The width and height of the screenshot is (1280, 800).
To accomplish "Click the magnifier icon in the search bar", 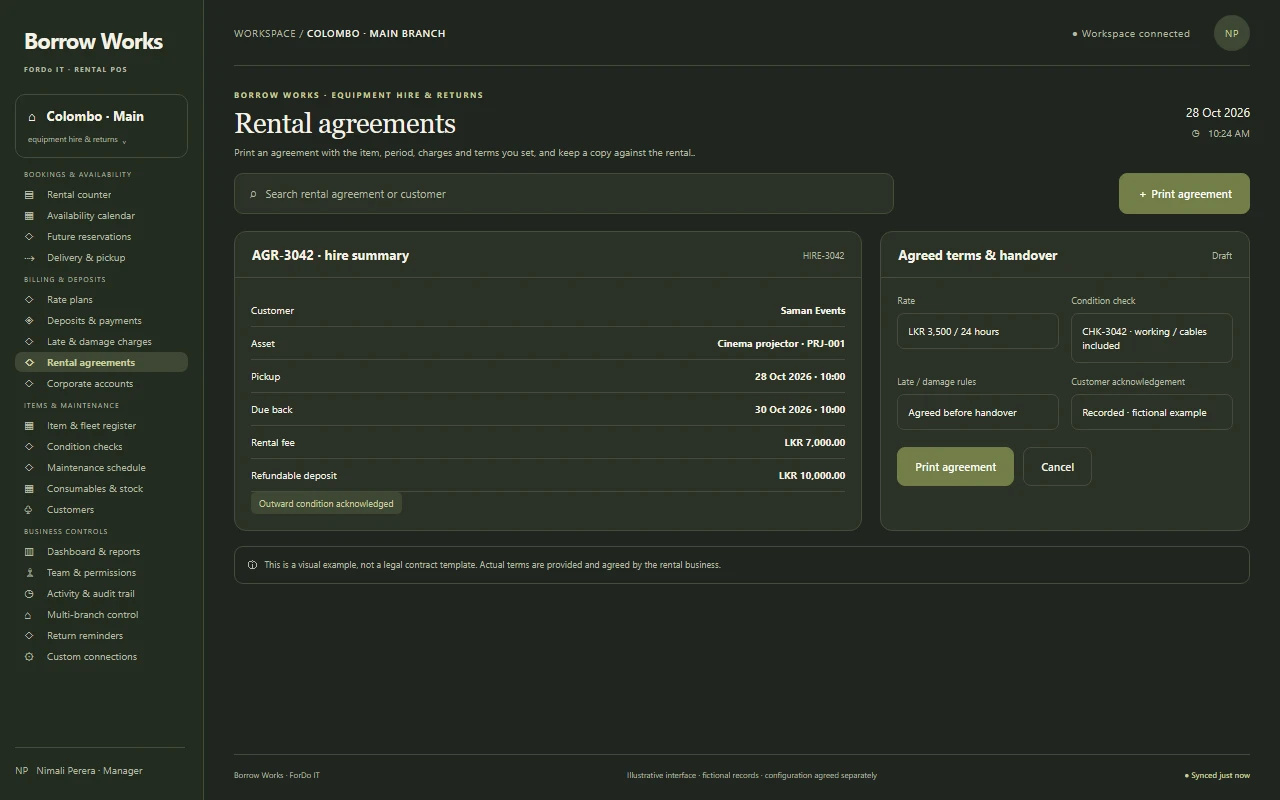I will pos(253,194).
